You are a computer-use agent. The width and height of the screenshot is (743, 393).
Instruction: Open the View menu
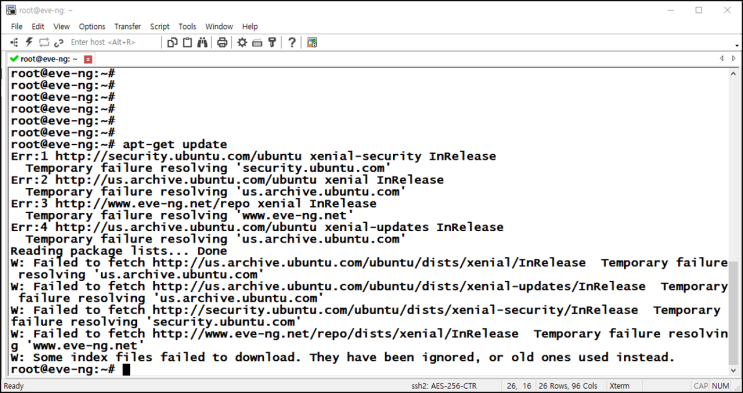pyautogui.click(x=61, y=27)
